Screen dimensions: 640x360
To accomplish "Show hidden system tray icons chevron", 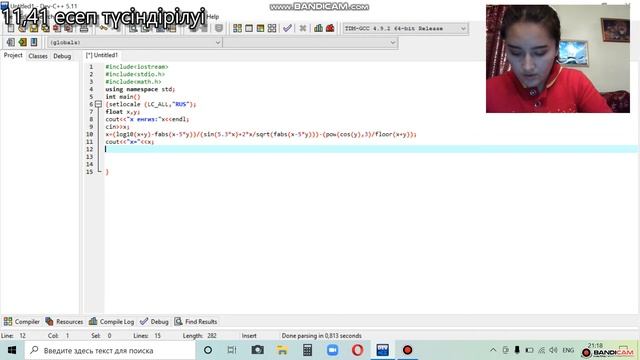I will 493,350.
